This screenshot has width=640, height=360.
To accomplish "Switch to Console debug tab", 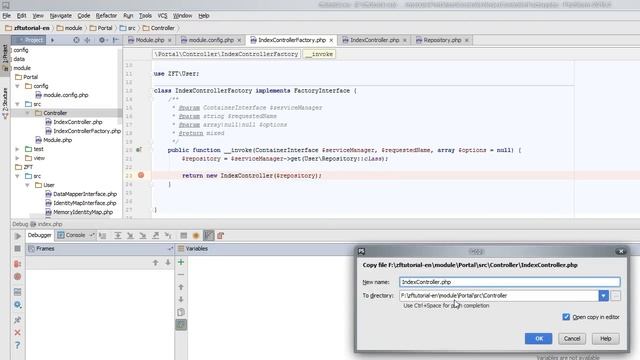I will [76, 235].
